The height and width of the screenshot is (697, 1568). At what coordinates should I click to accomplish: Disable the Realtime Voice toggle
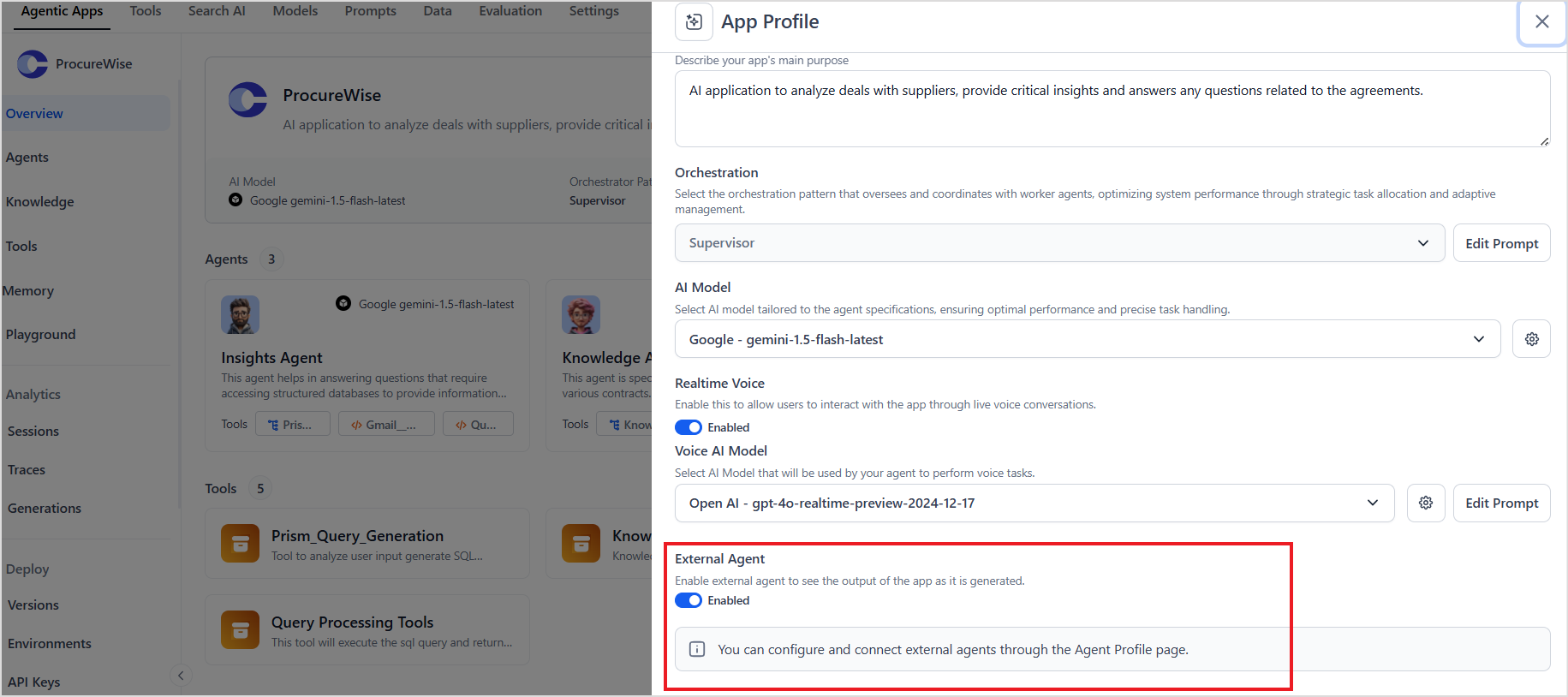[x=689, y=427]
